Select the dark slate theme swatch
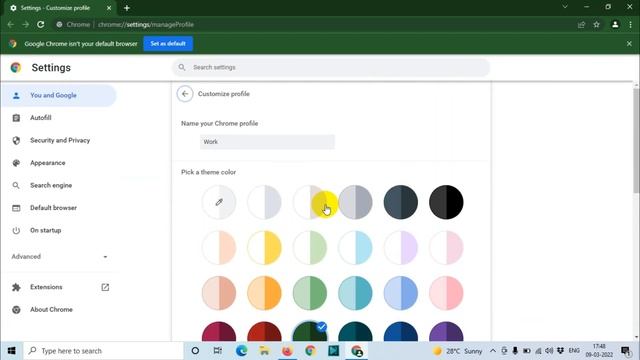640x360 pixels. click(400, 202)
